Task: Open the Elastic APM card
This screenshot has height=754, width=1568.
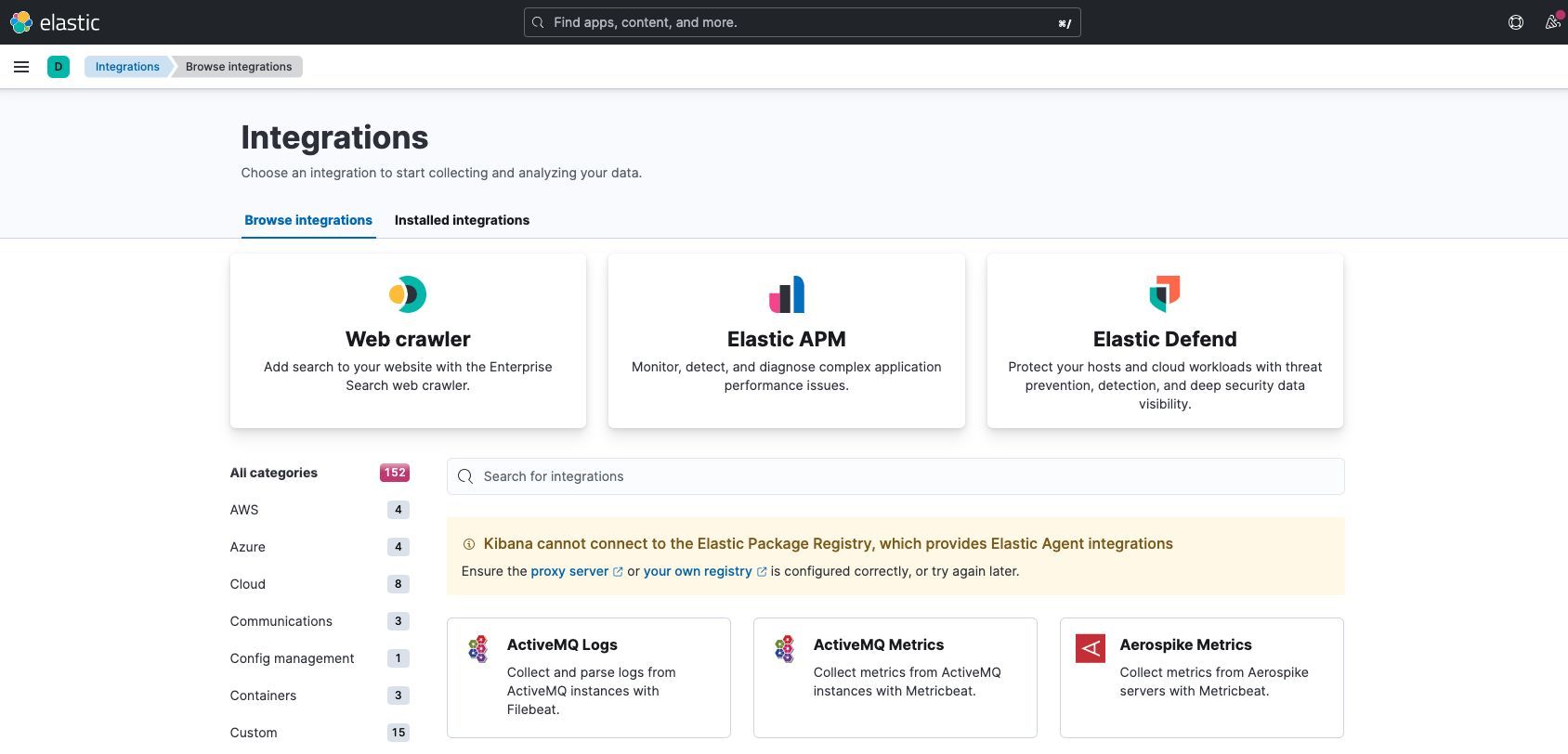Action: tap(787, 341)
